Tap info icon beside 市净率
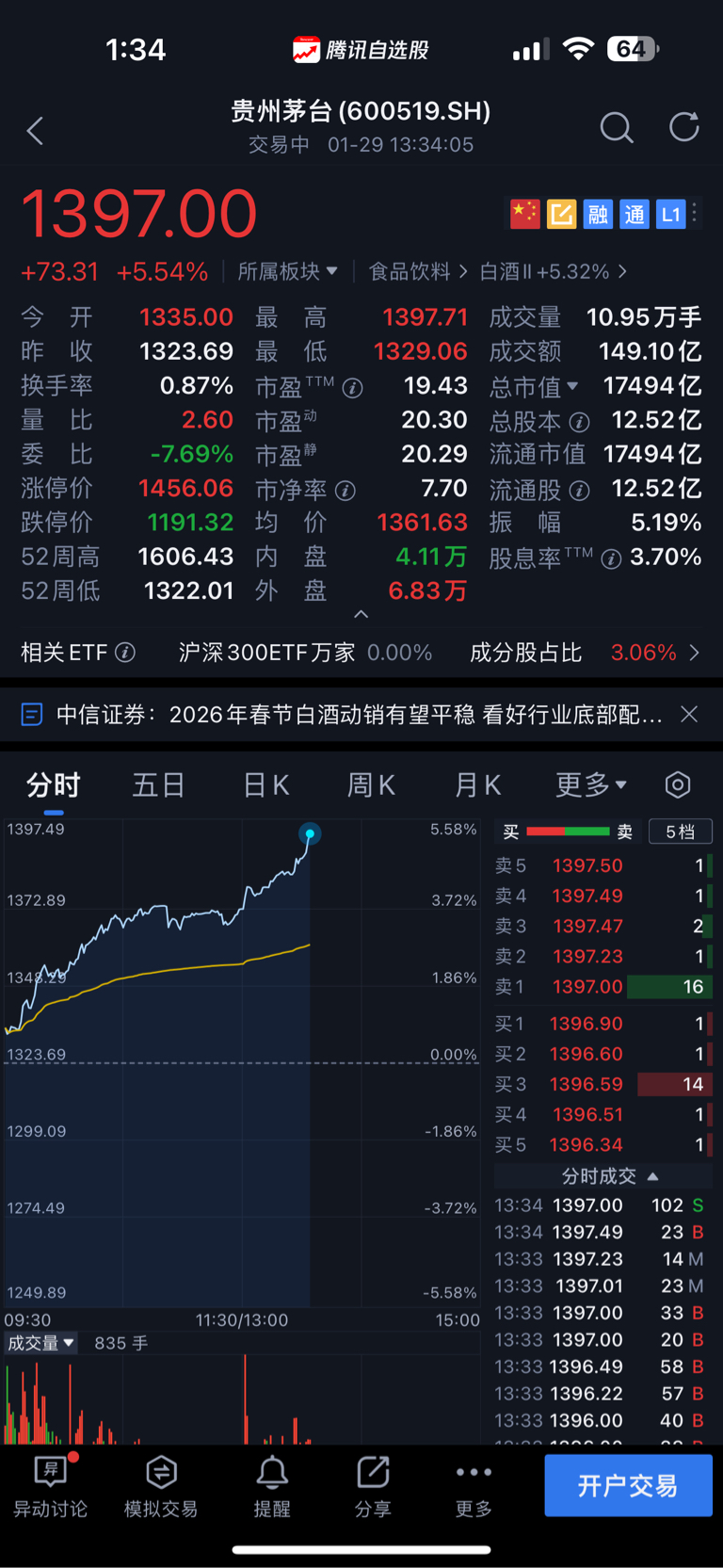Viewport: 723px width, 1568px height. pyautogui.click(x=345, y=491)
